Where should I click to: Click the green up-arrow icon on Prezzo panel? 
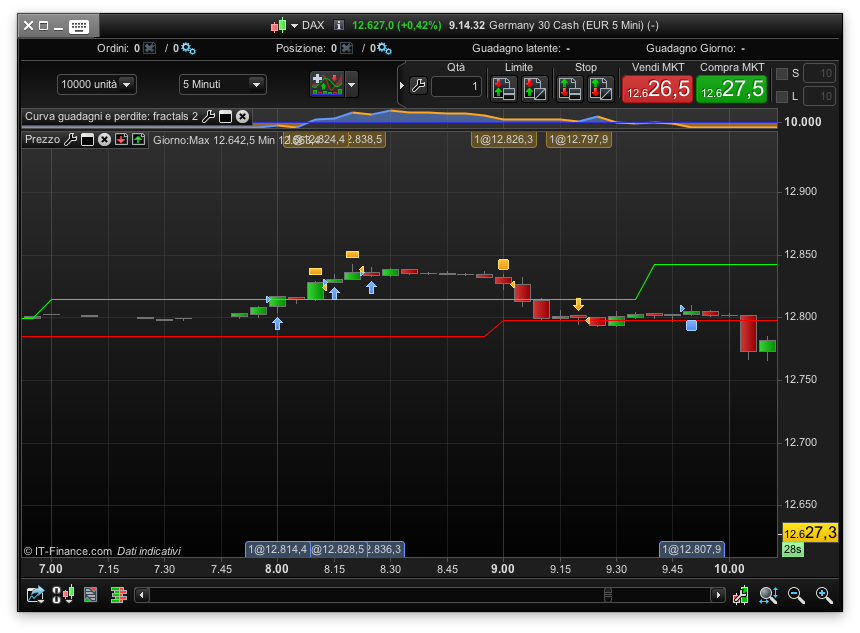click(138, 139)
